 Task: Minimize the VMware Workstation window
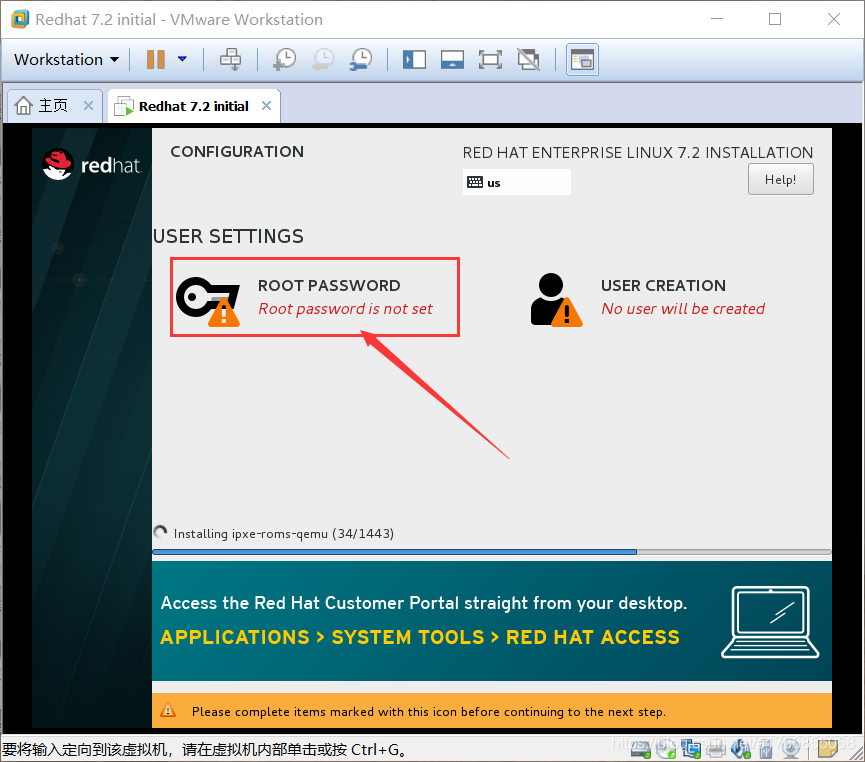[x=717, y=19]
